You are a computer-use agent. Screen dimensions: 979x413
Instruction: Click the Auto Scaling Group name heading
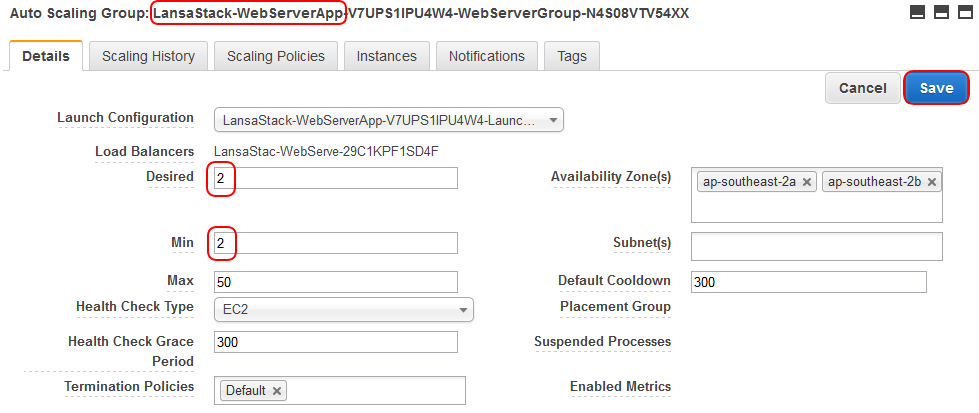pyautogui.click(x=421, y=12)
